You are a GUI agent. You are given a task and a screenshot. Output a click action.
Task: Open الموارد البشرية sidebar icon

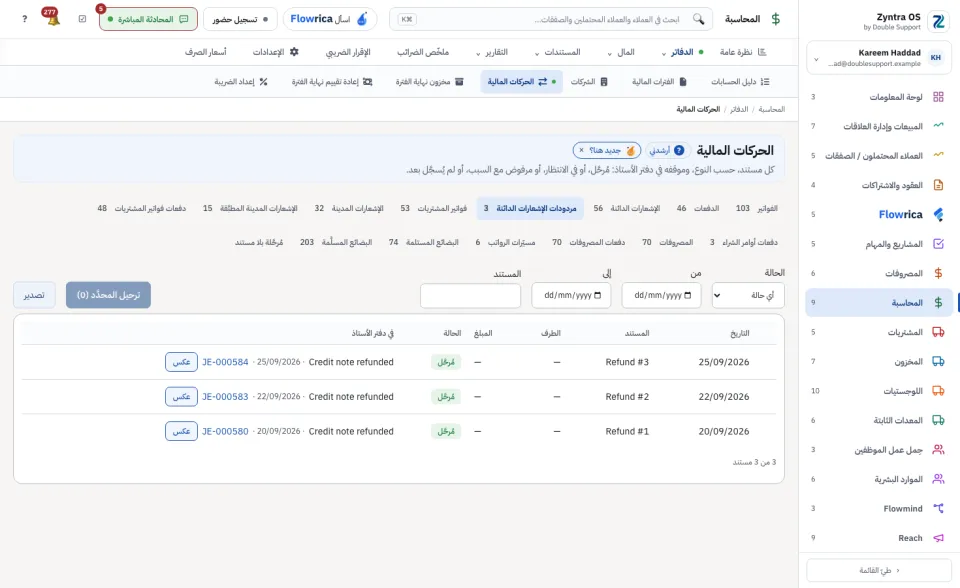[938, 479]
